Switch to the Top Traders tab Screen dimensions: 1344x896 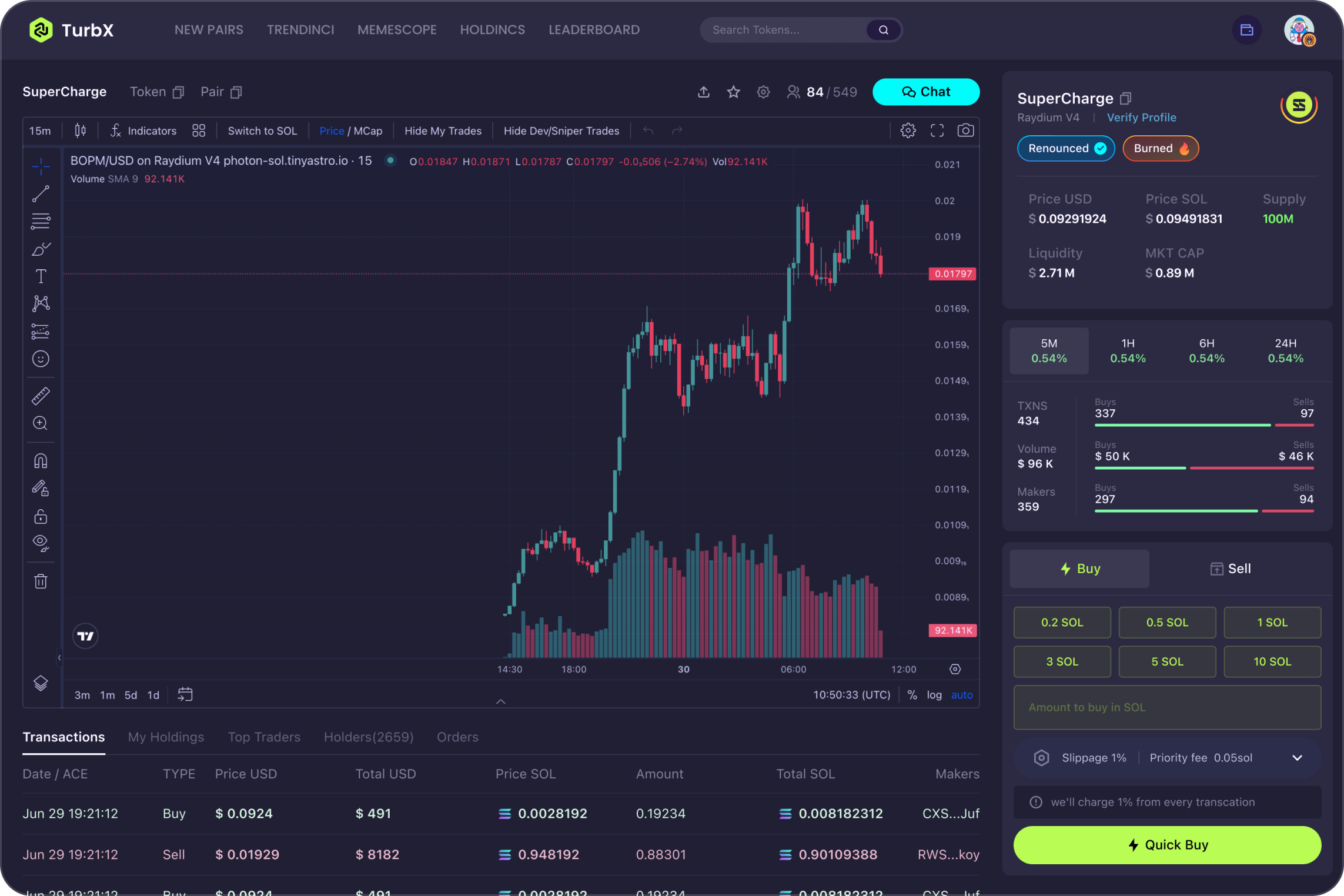tap(264, 737)
